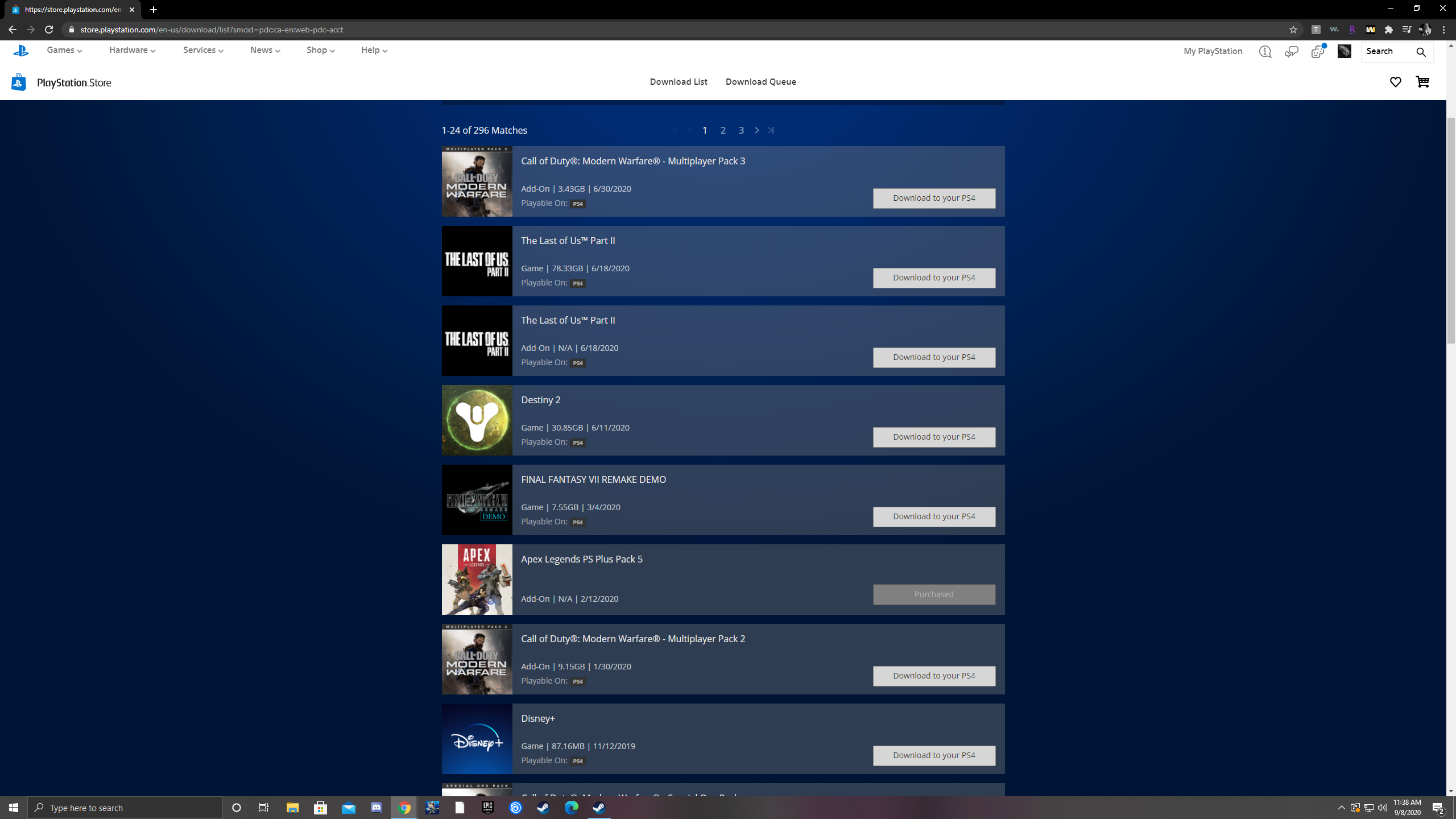The image size is (1456, 819).
Task: Download The Last of Us Part II game
Action: [934, 278]
